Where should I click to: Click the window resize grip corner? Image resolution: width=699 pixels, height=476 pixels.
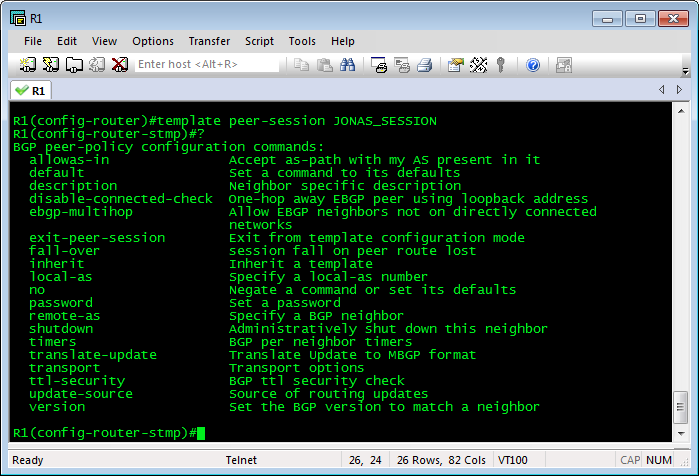point(684,463)
